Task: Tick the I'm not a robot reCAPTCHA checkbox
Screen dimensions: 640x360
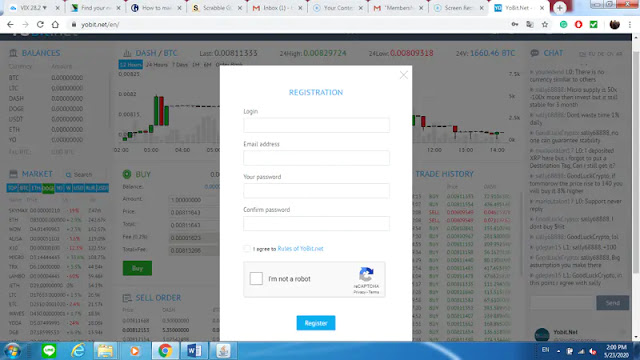Action: coord(256,279)
